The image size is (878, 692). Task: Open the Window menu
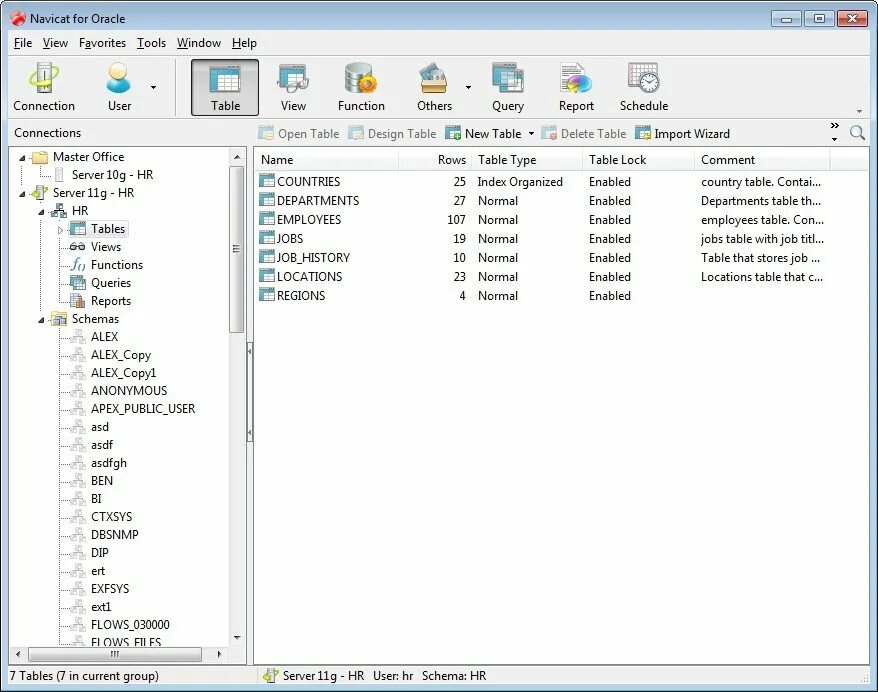point(199,43)
